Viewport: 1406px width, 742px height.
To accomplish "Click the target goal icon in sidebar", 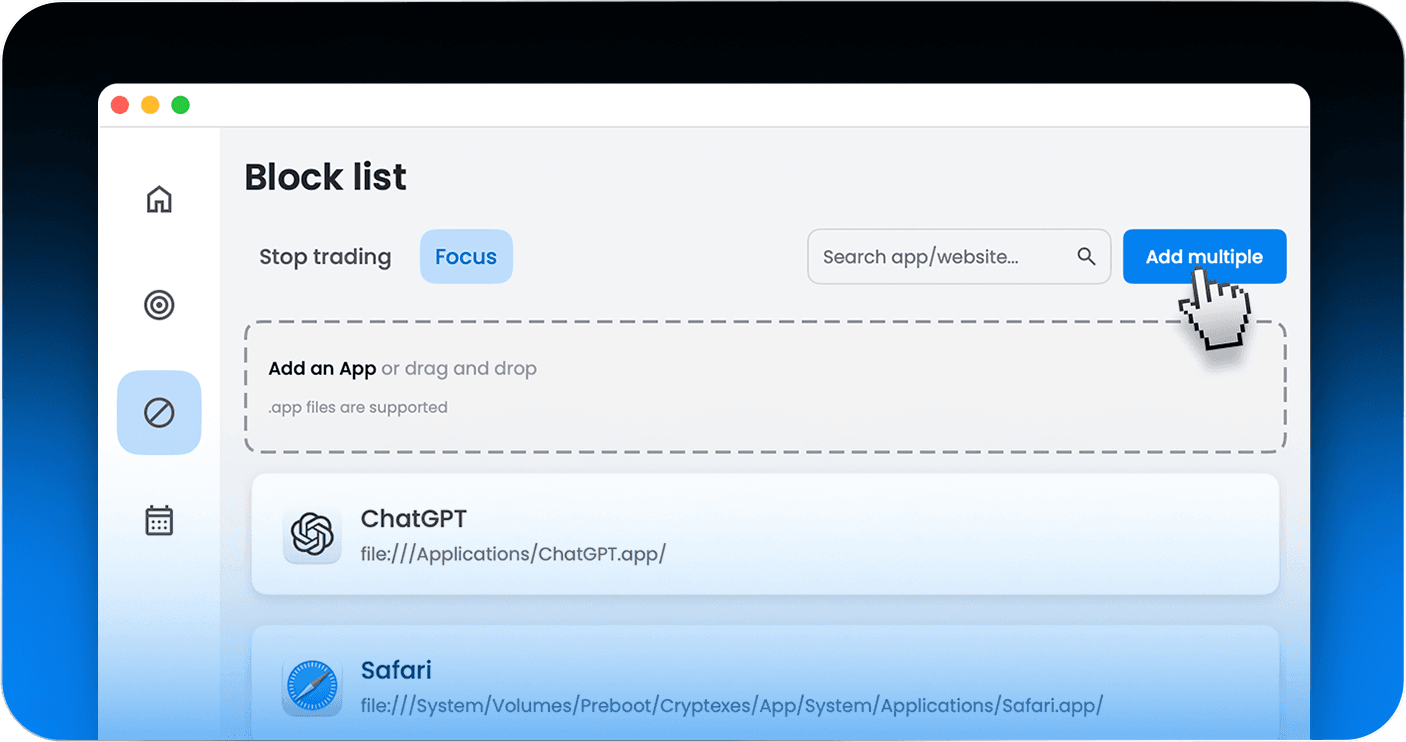I will 159,305.
